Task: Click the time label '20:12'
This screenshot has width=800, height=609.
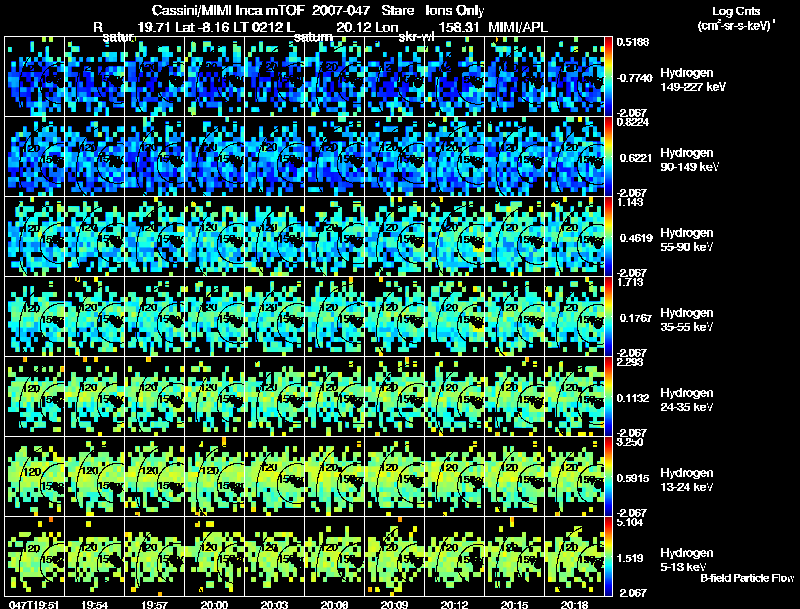Action: tap(454, 605)
